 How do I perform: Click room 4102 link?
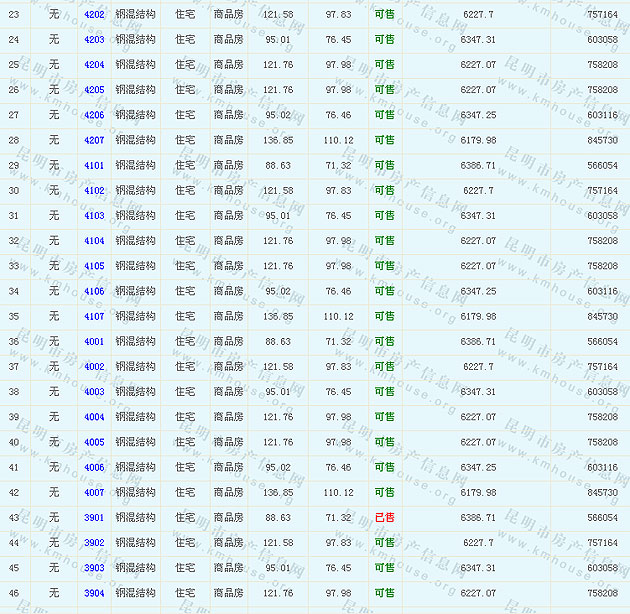coord(94,190)
